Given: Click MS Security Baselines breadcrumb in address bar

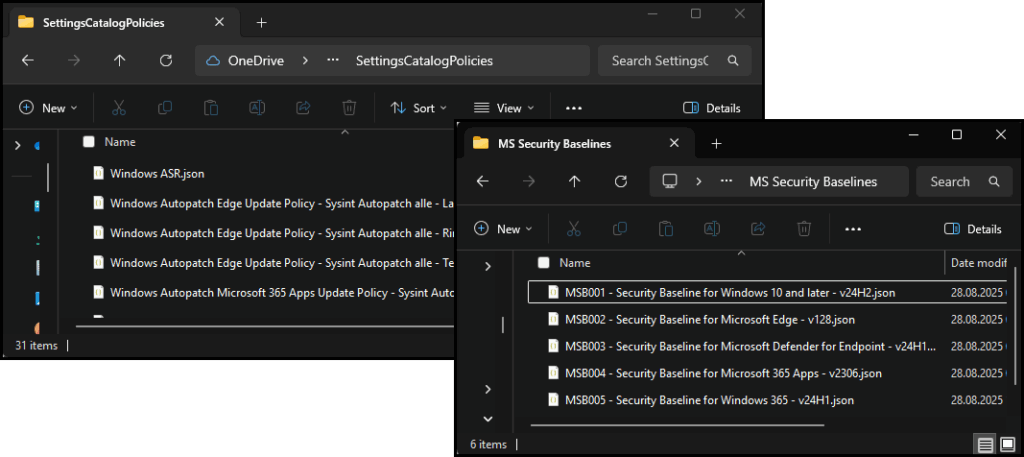Looking at the screenshot, I should click(813, 181).
